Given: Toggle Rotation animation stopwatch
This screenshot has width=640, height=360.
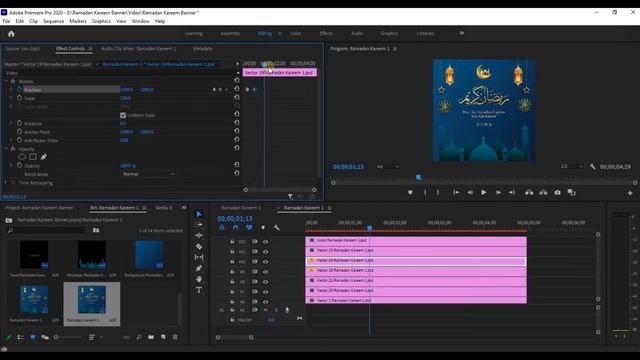Looking at the screenshot, I should tap(20, 123).
